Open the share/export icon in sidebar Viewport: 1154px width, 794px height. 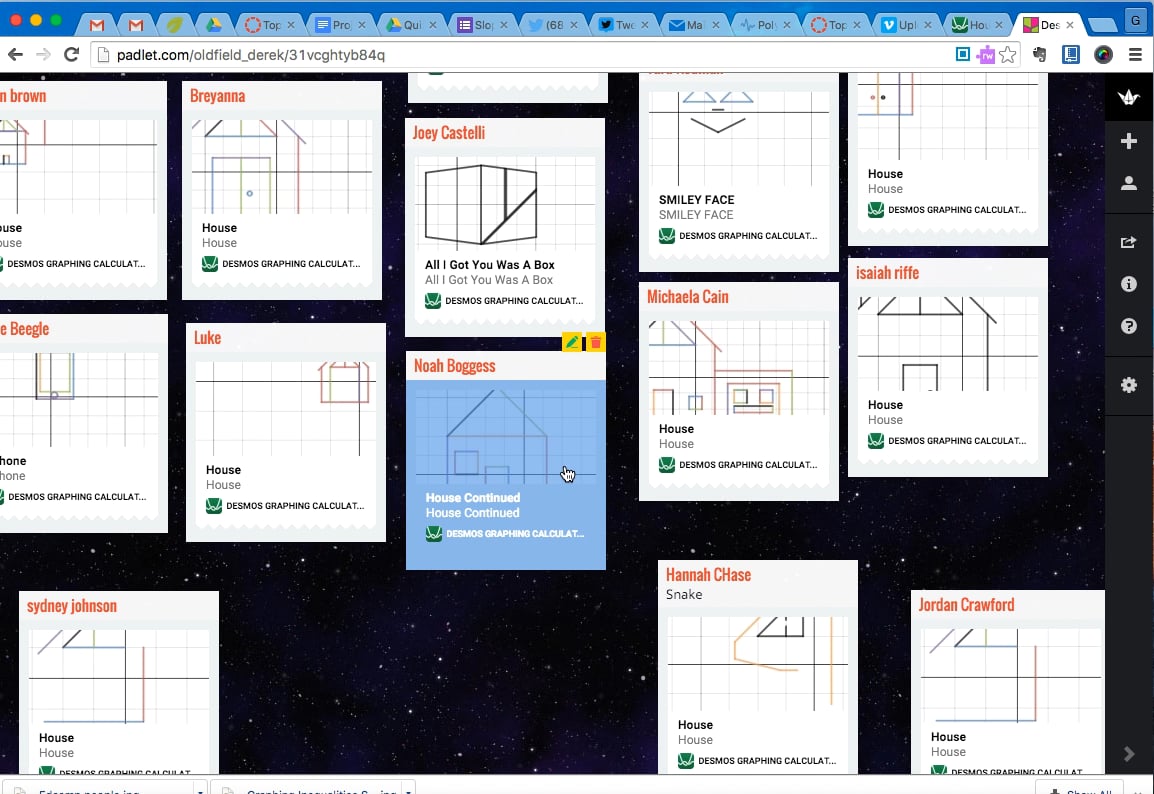1128,242
